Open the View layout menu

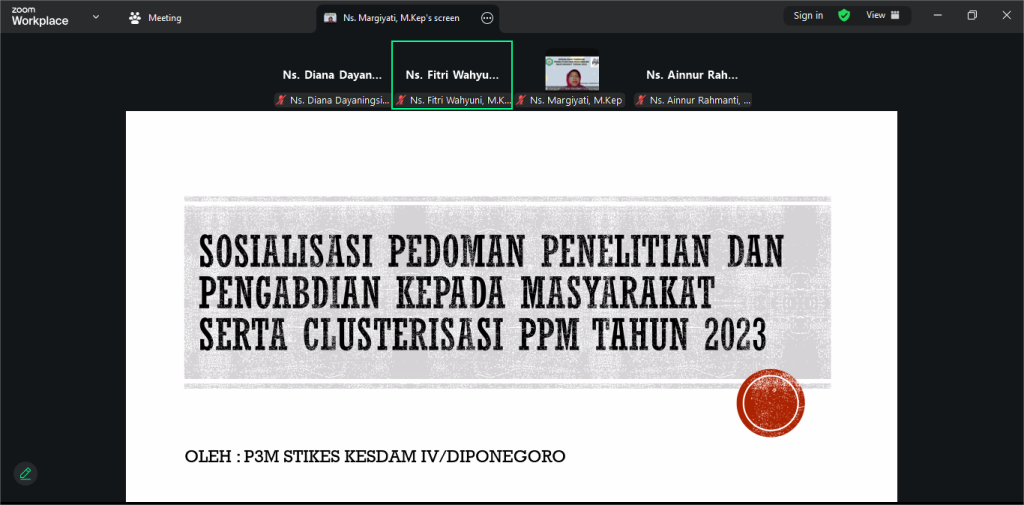pos(882,16)
